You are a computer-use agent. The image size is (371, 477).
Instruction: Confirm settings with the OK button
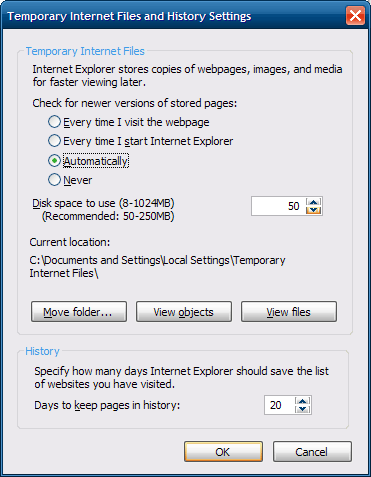click(x=223, y=452)
